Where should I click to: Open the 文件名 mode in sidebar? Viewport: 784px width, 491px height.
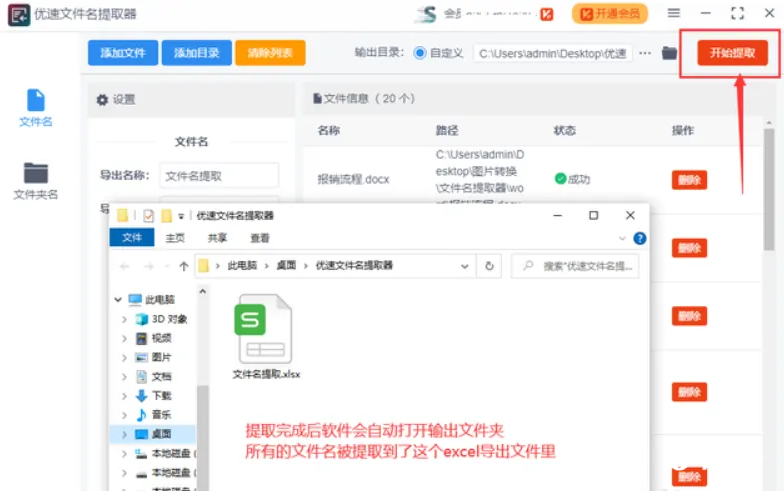pos(36,108)
